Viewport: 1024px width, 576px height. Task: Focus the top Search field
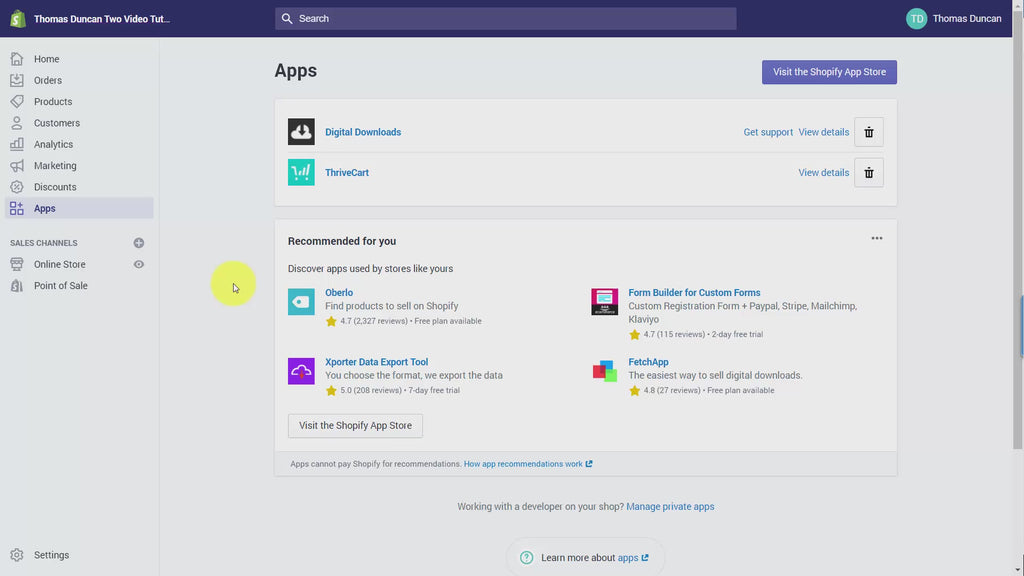(x=505, y=18)
